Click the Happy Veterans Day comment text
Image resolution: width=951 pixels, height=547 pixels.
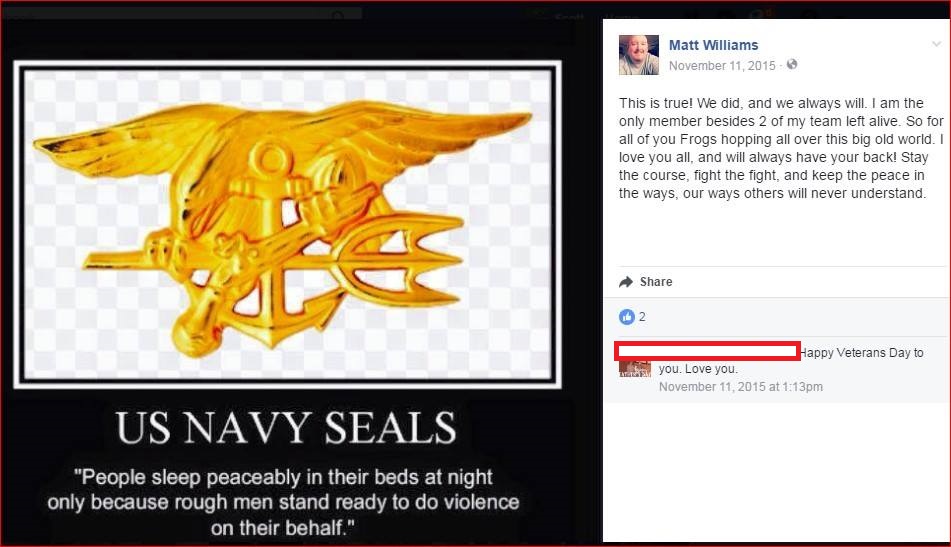click(x=791, y=360)
